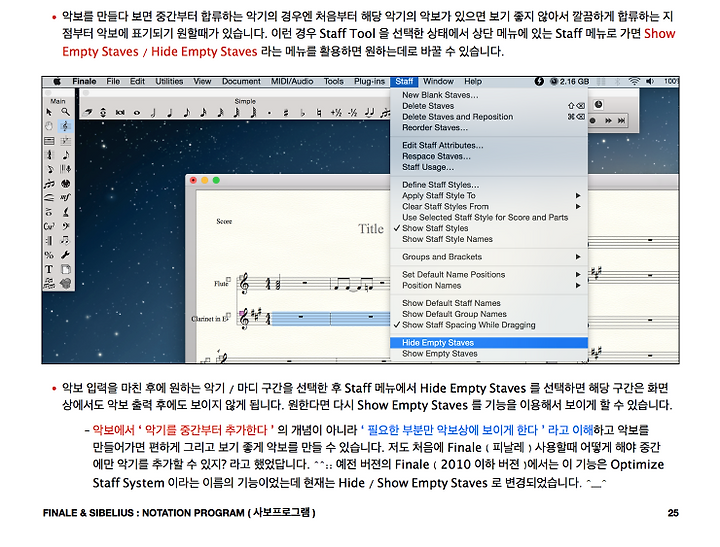Choose the eighth note duration
720x547 pixels.
click(x=187, y=113)
